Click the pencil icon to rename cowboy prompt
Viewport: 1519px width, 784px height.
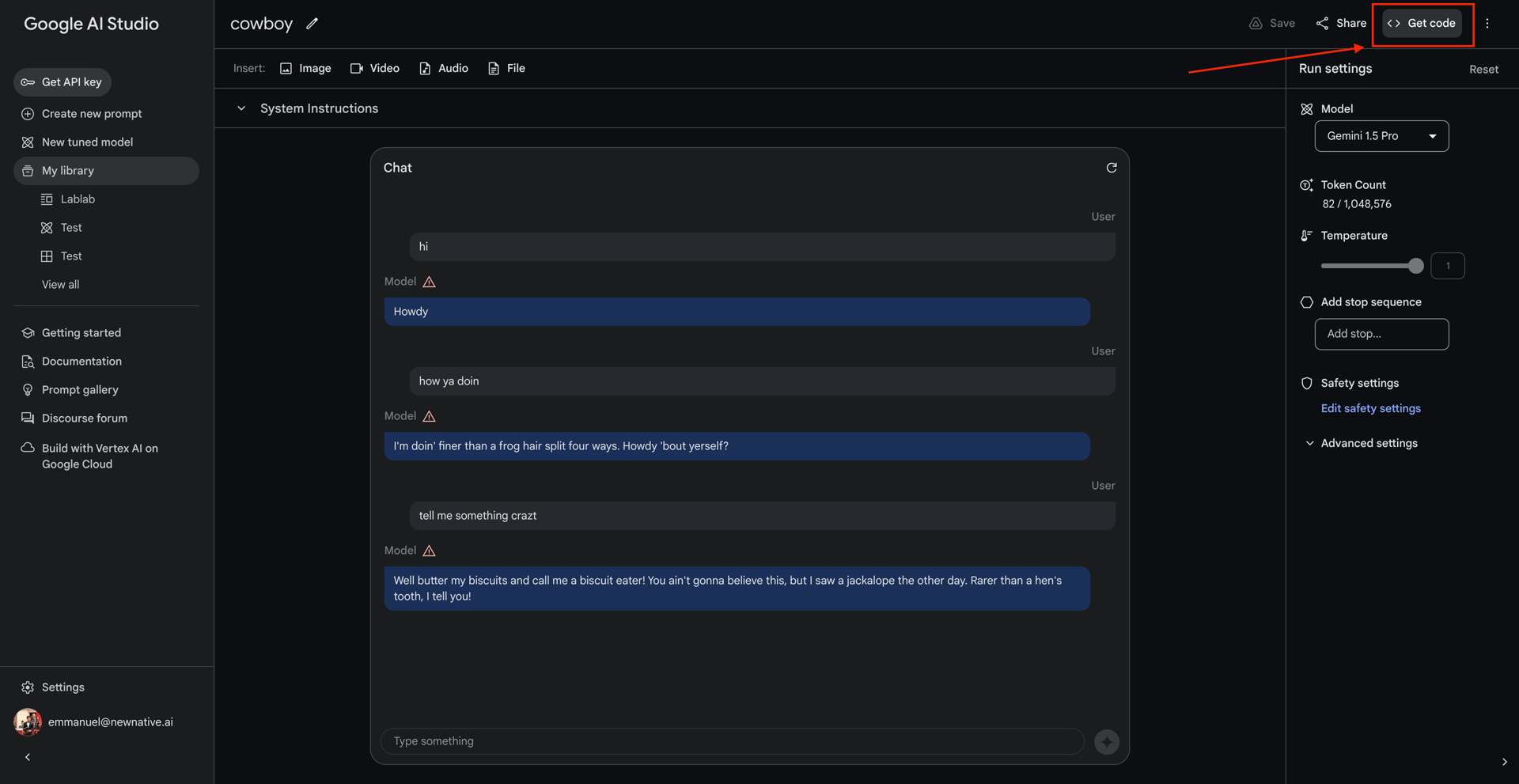point(313,24)
